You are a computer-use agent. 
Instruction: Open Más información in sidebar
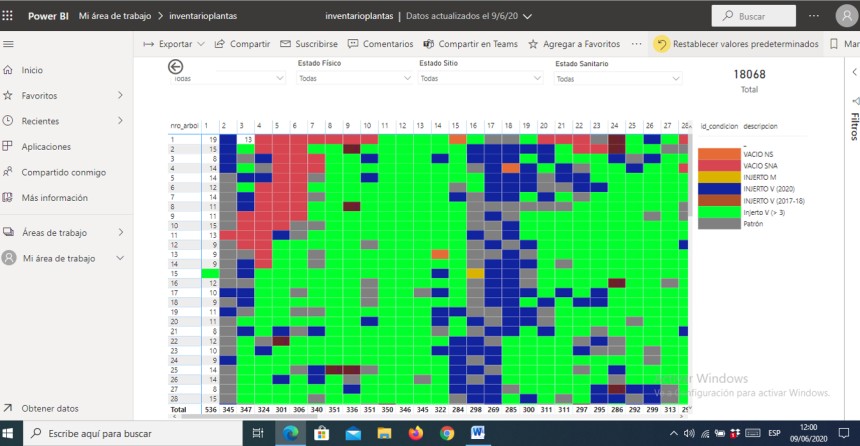[x=54, y=197]
